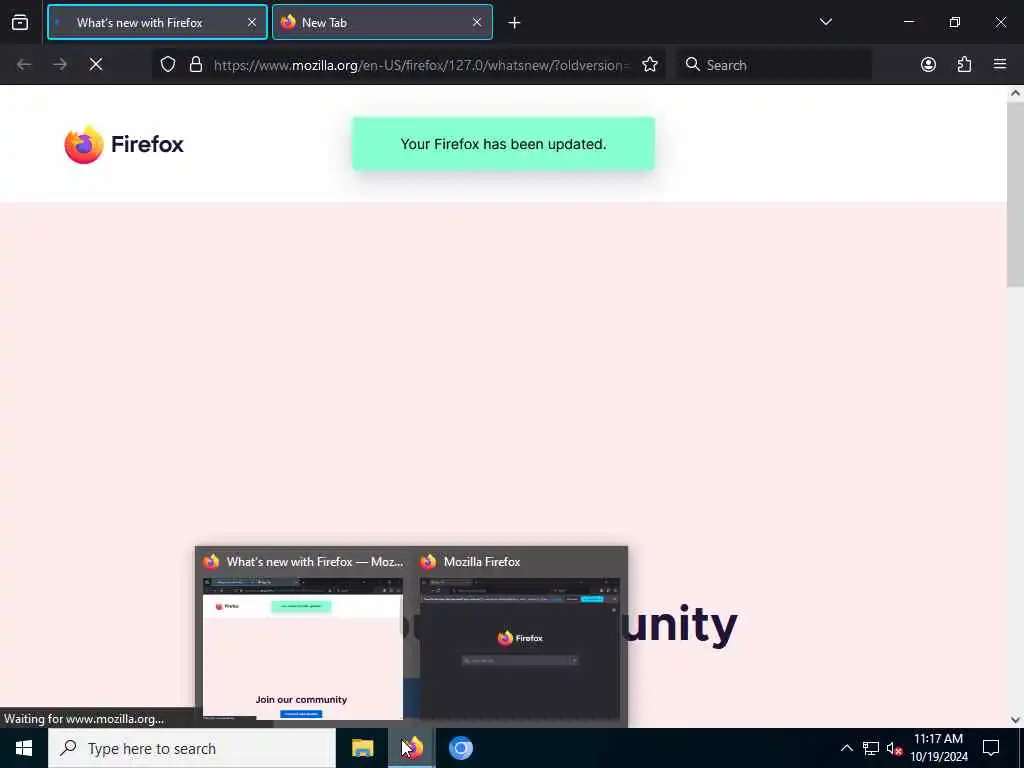Switch to the New Tab tab
The image size is (1024, 768).
(x=382, y=23)
